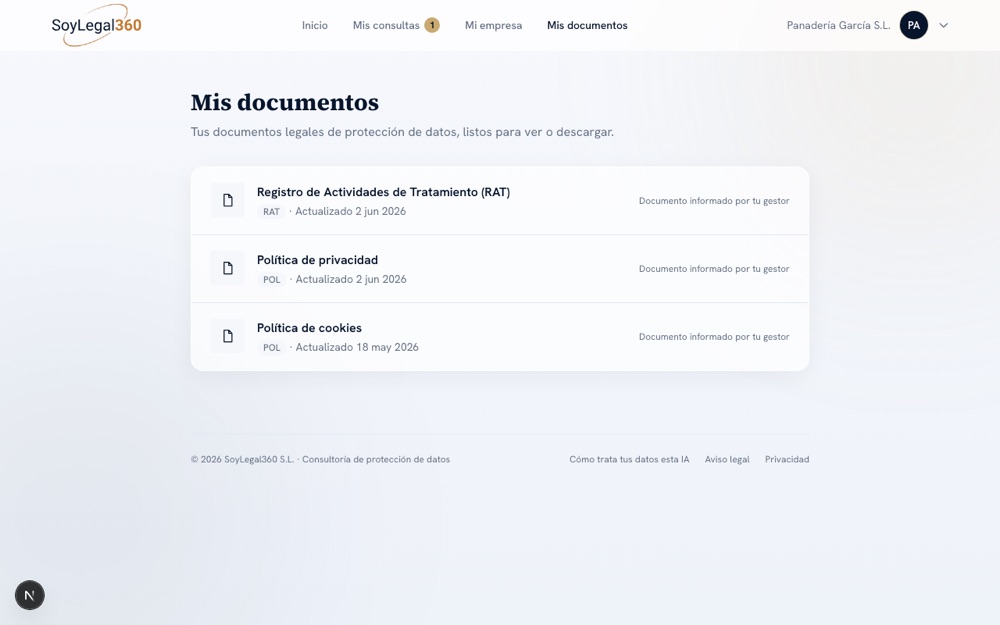This screenshot has width=1000, height=625.
Task: Go to the Inicio tab
Action: pyautogui.click(x=314, y=26)
